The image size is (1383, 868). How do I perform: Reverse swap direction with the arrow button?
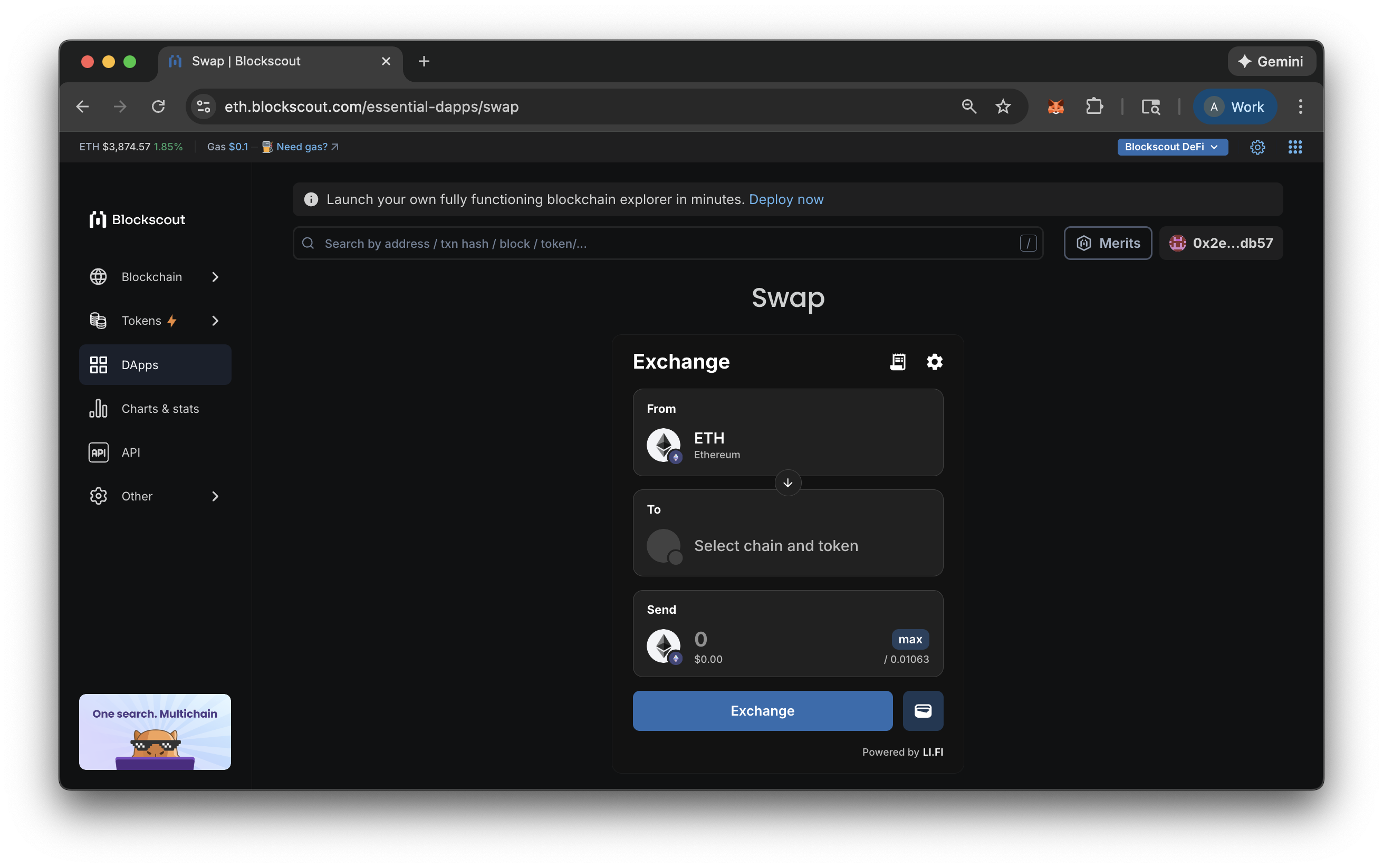[x=787, y=482]
